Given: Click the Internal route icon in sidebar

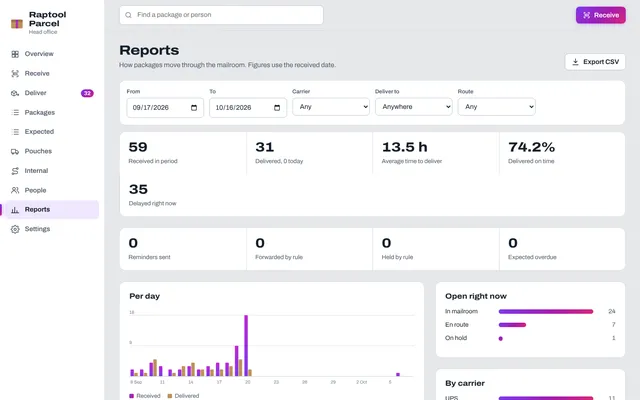Looking at the screenshot, I should (15, 171).
